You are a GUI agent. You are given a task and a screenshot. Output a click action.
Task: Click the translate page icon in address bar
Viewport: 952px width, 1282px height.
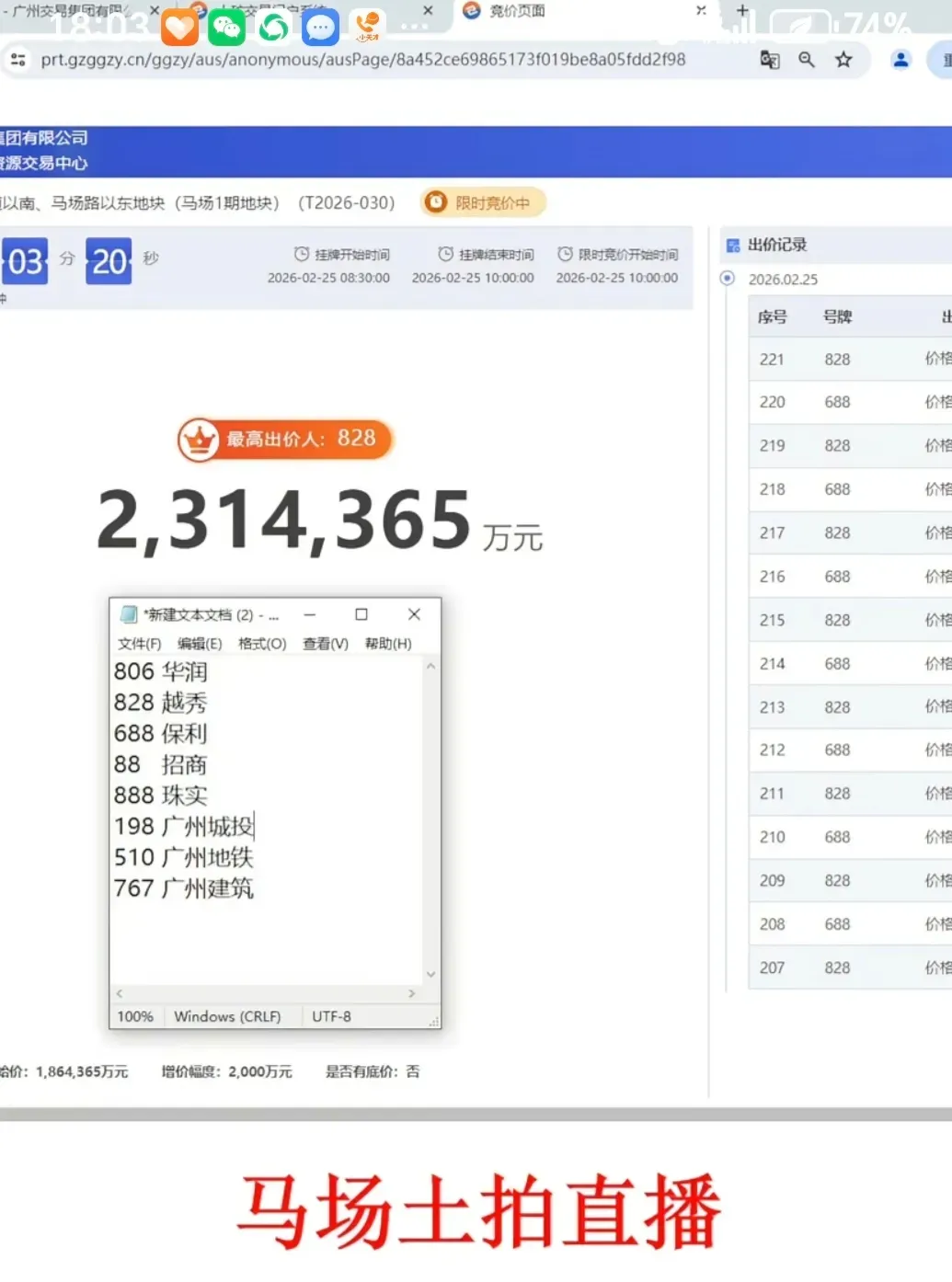[769, 60]
